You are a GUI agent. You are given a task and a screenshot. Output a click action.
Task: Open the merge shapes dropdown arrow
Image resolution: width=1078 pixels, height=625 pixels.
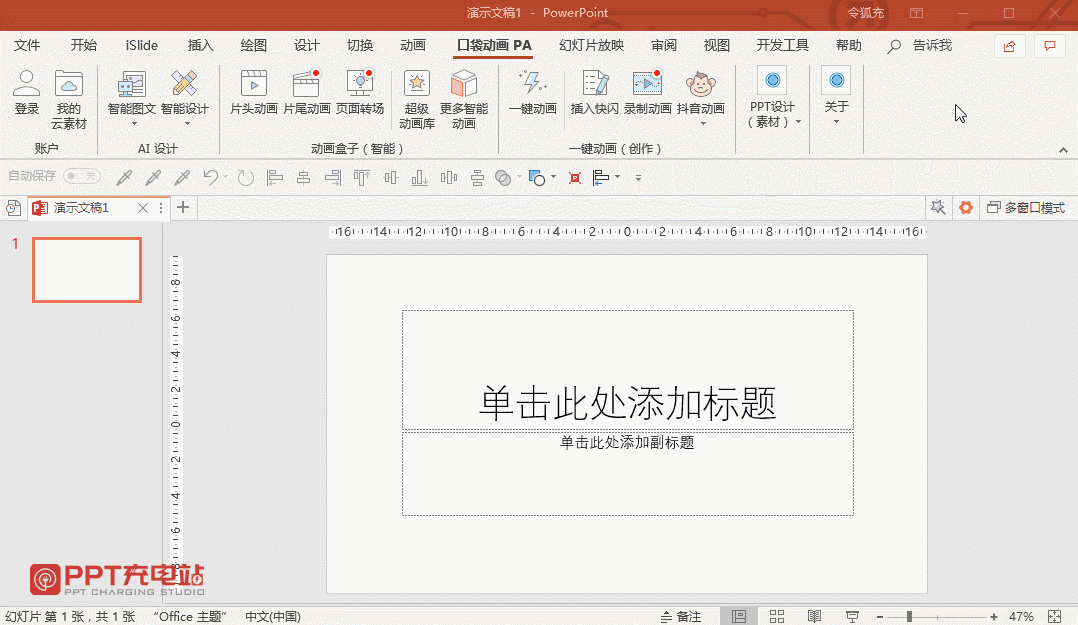(519, 177)
